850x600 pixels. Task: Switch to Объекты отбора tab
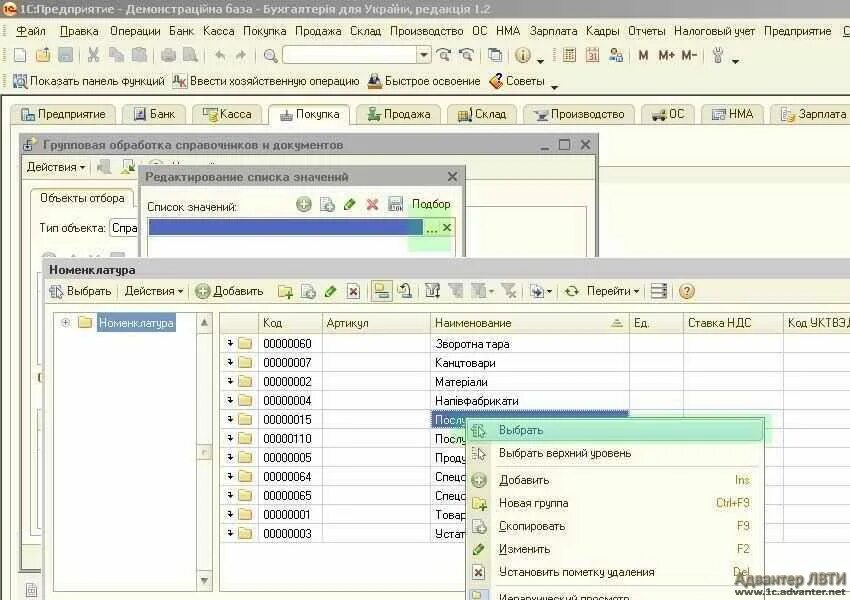coord(82,198)
